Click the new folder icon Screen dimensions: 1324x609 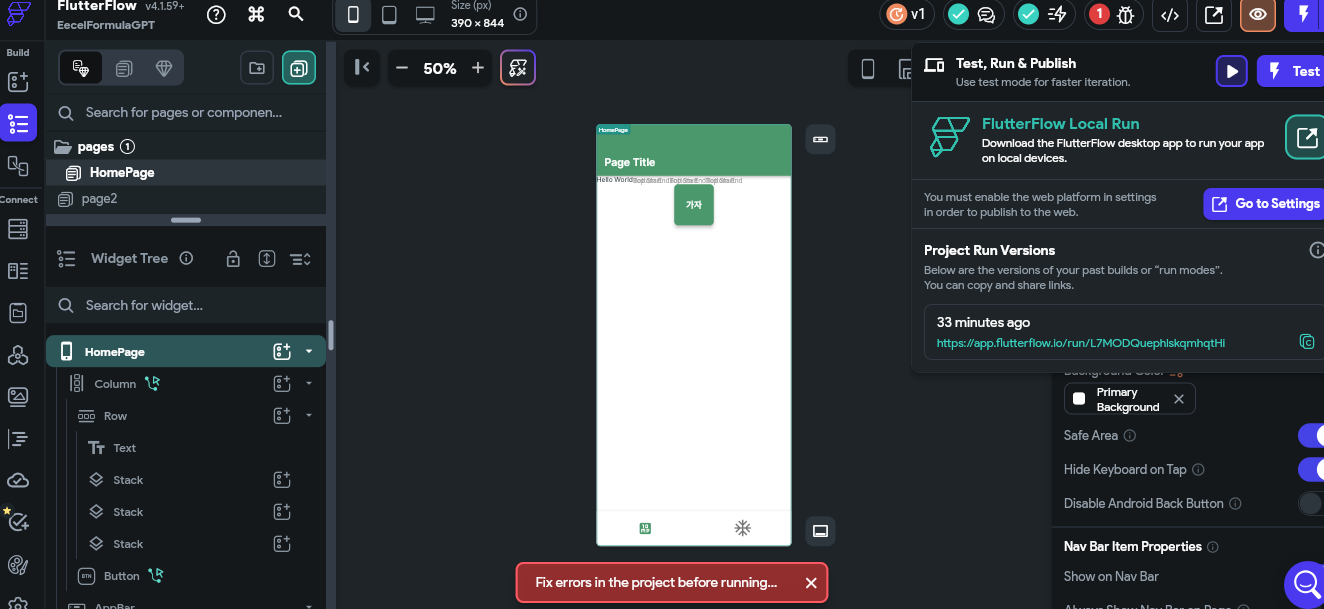(257, 68)
